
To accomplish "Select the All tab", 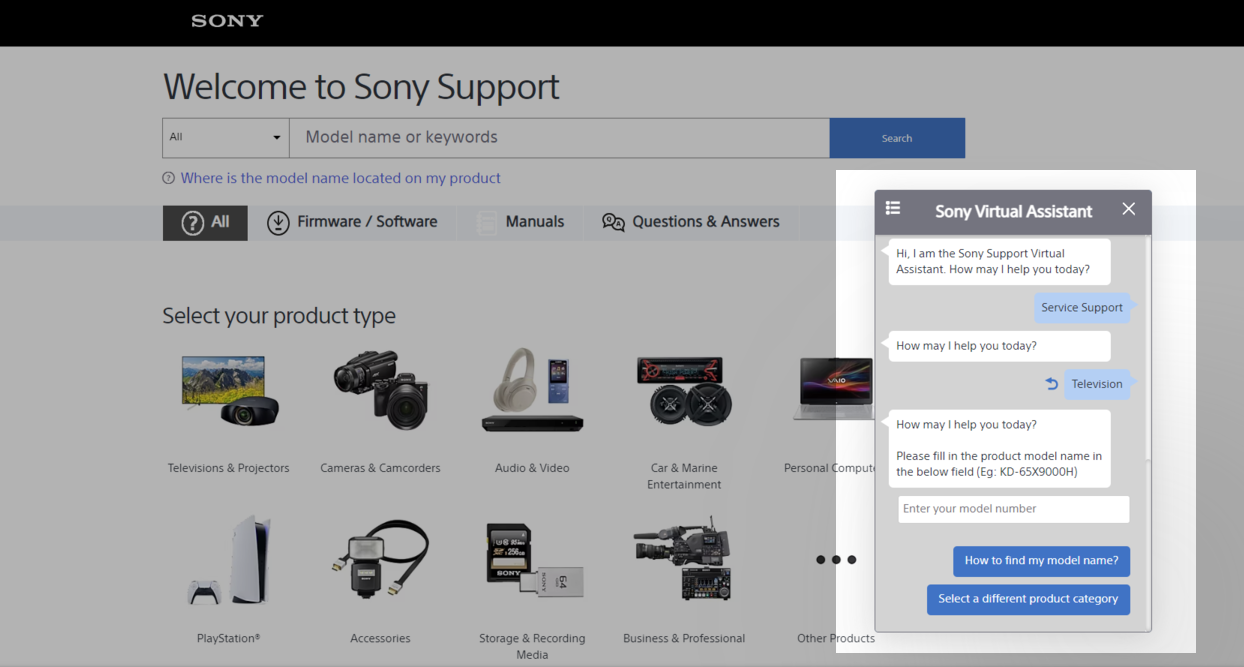I will click(x=205, y=222).
